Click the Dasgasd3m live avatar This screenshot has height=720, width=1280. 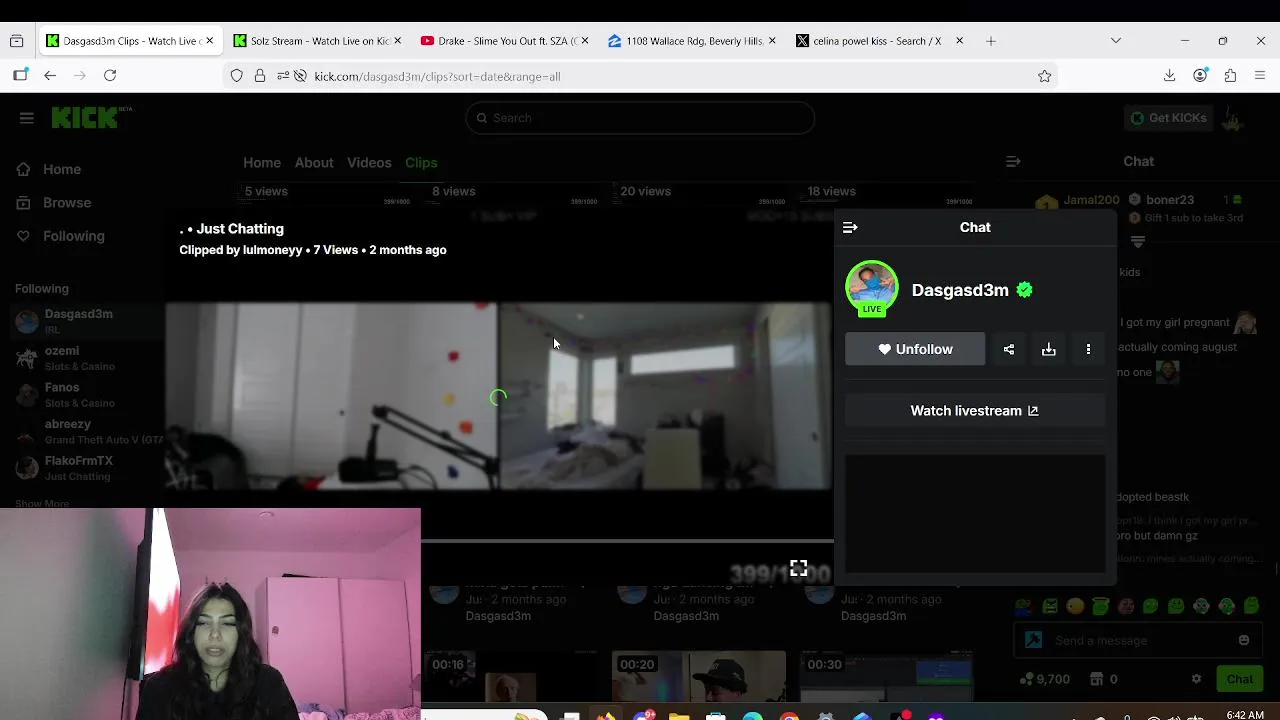pos(872,288)
